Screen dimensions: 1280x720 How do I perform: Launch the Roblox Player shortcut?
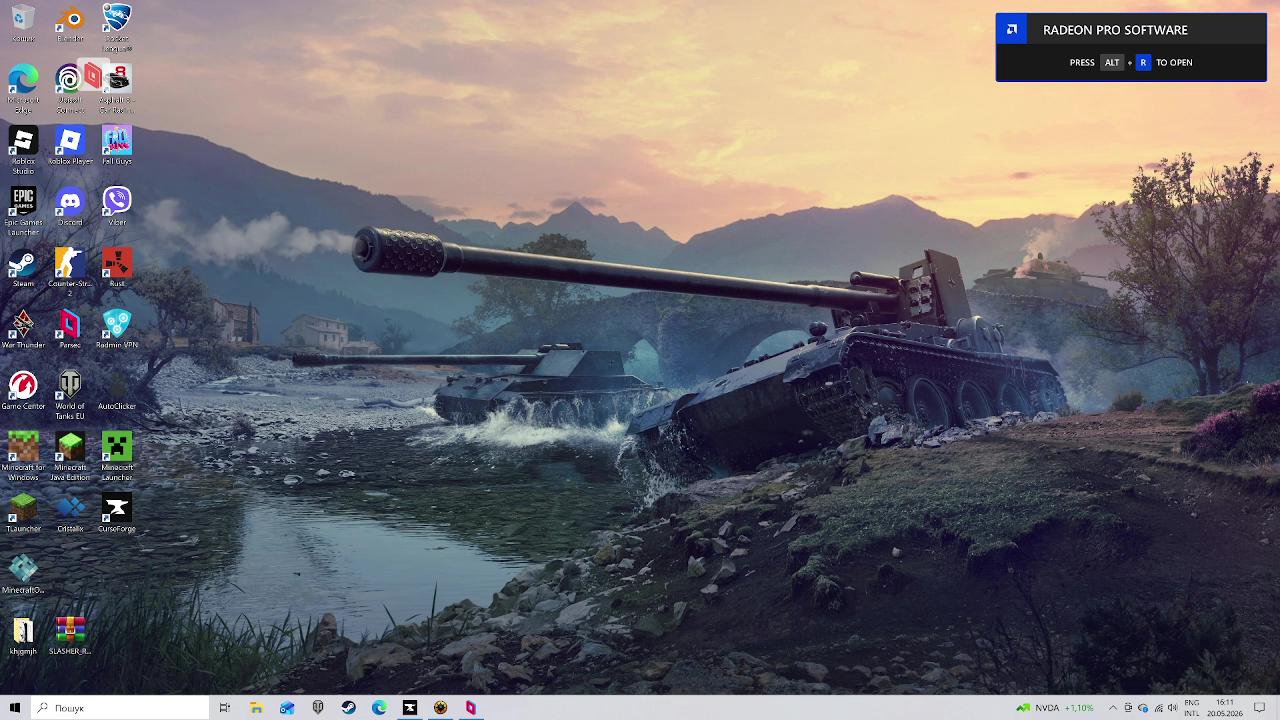pyautogui.click(x=70, y=146)
